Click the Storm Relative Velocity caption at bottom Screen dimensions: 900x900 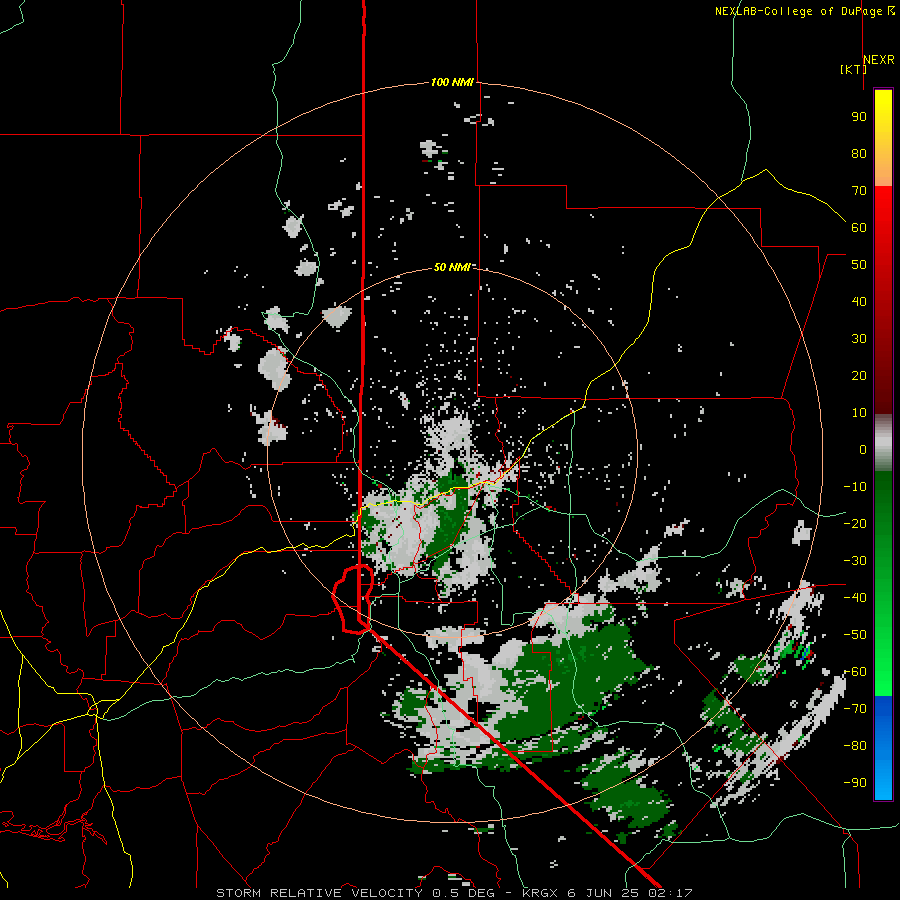454,893
